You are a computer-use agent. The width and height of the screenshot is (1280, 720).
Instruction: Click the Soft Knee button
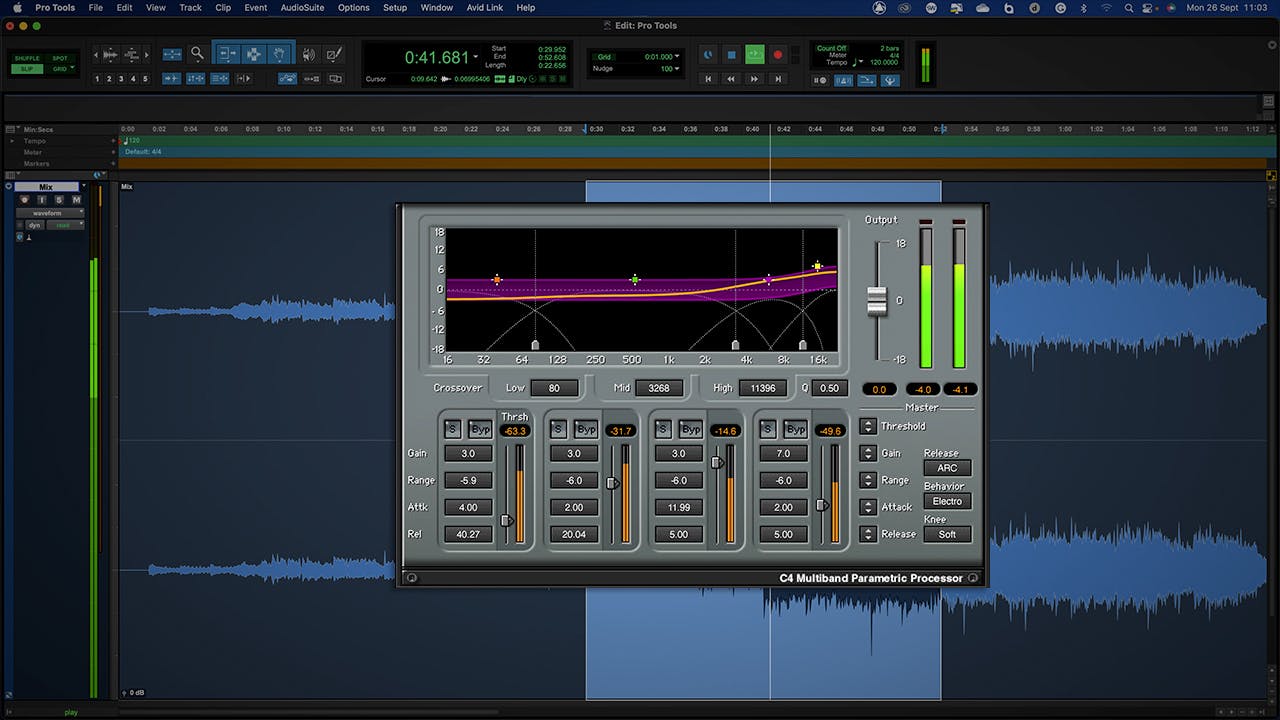click(x=947, y=534)
